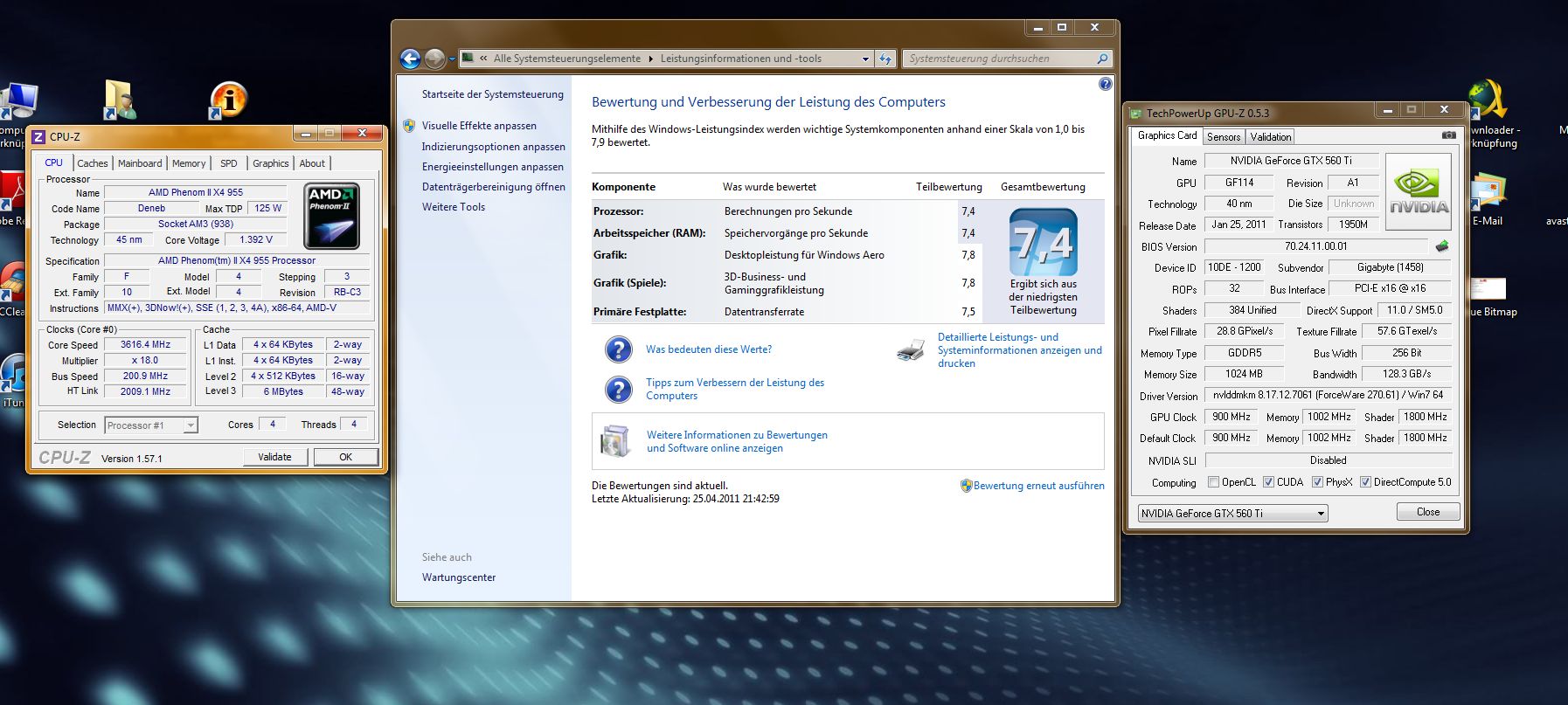Open the NVIDIA GeForce GTX 560 Ti dropdown
This screenshot has height=705, width=1568.
pyautogui.click(x=1232, y=514)
